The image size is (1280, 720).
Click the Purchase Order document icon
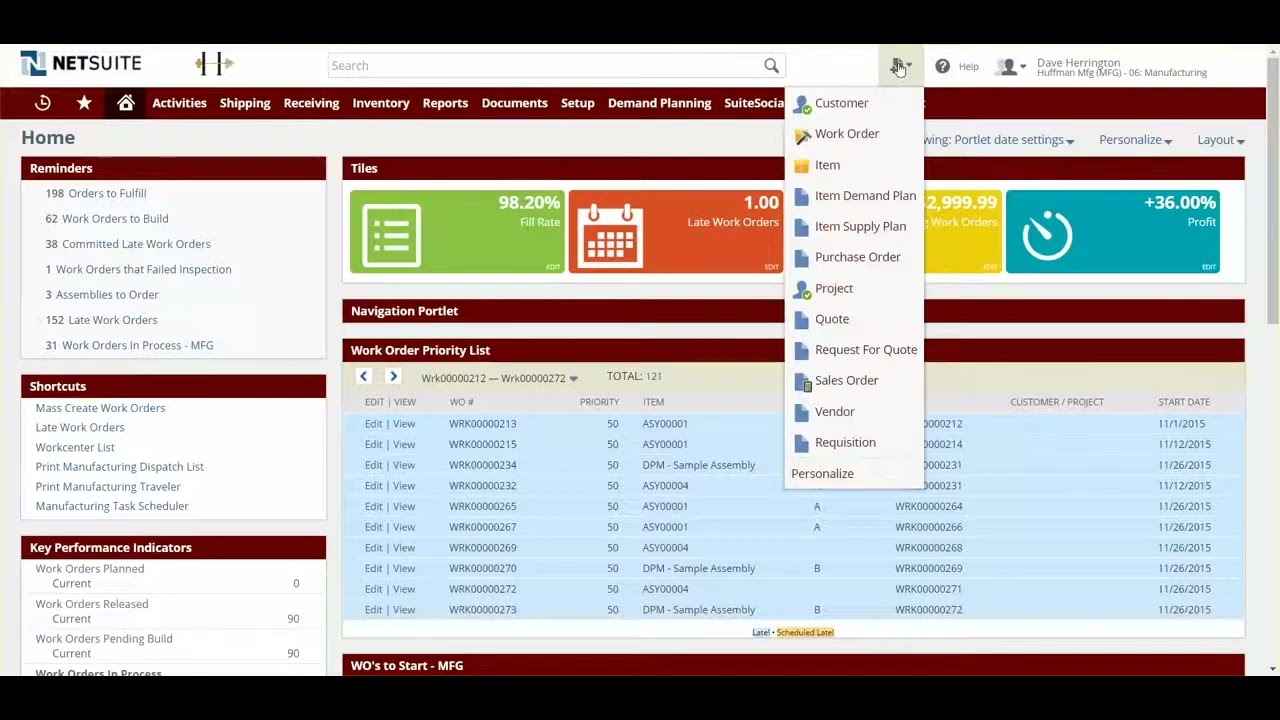tap(801, 258)
